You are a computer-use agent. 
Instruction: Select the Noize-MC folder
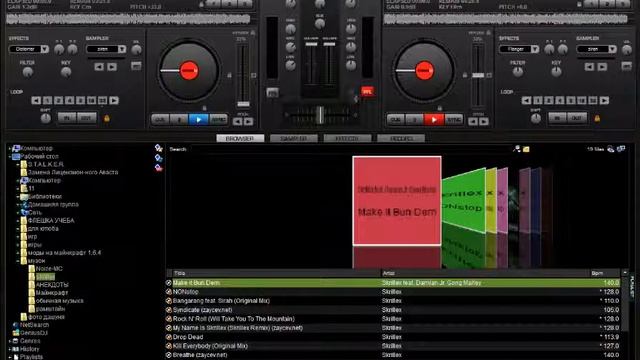click(x=49, y=269)
